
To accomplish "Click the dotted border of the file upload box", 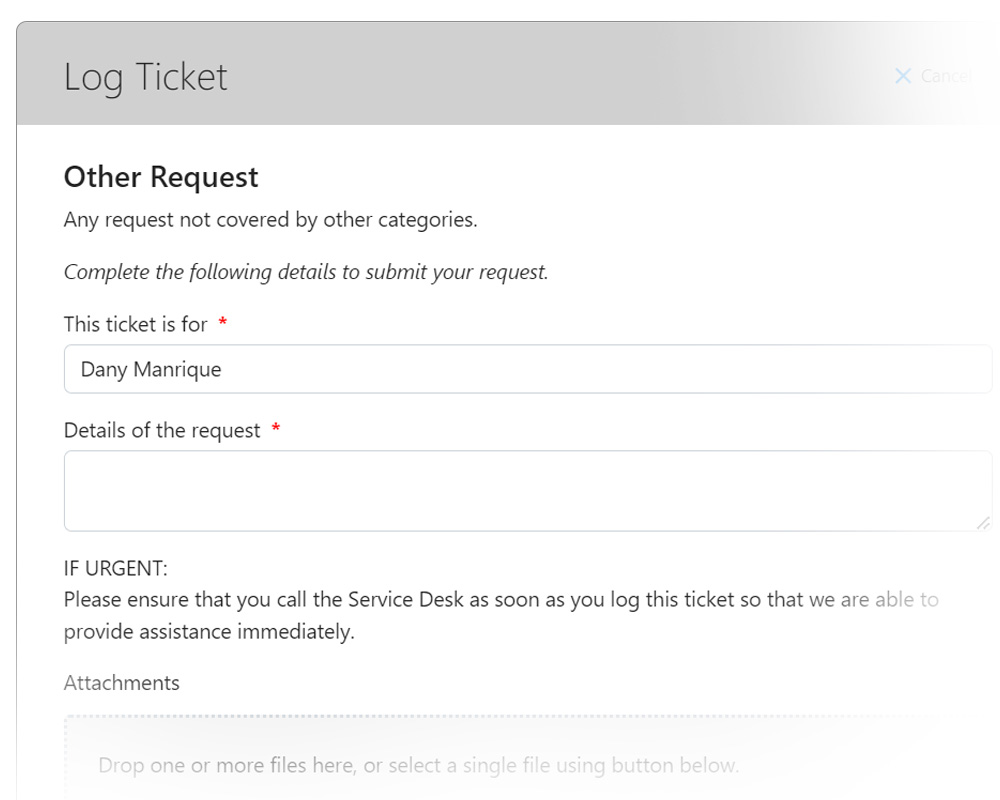I will pyautogui.click(x=500, y=715).
